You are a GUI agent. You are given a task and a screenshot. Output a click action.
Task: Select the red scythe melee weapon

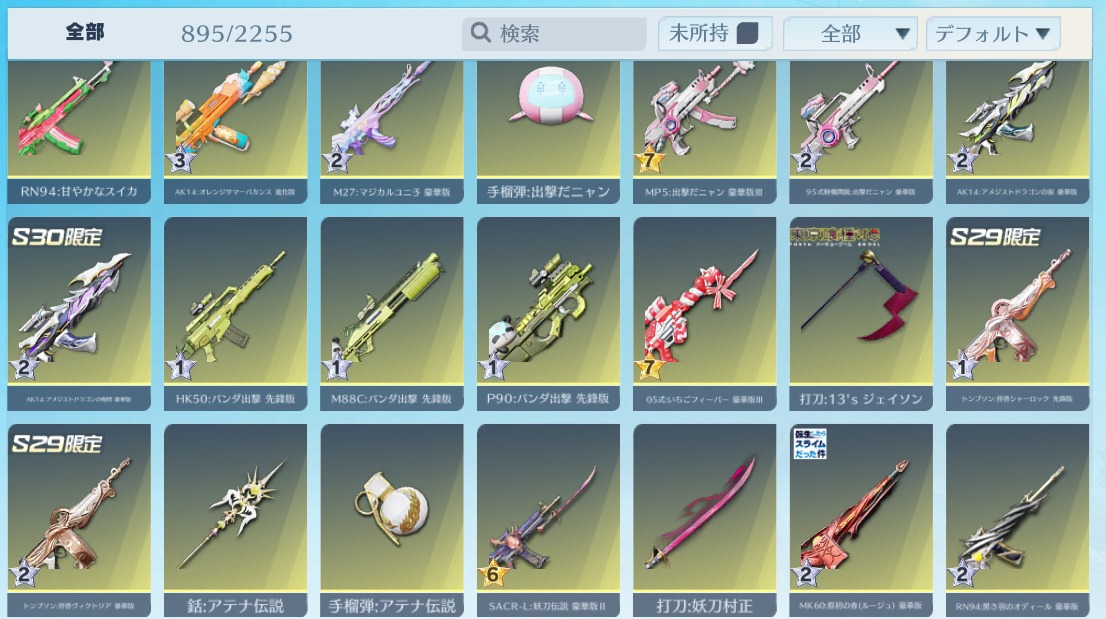pos(861,314)
